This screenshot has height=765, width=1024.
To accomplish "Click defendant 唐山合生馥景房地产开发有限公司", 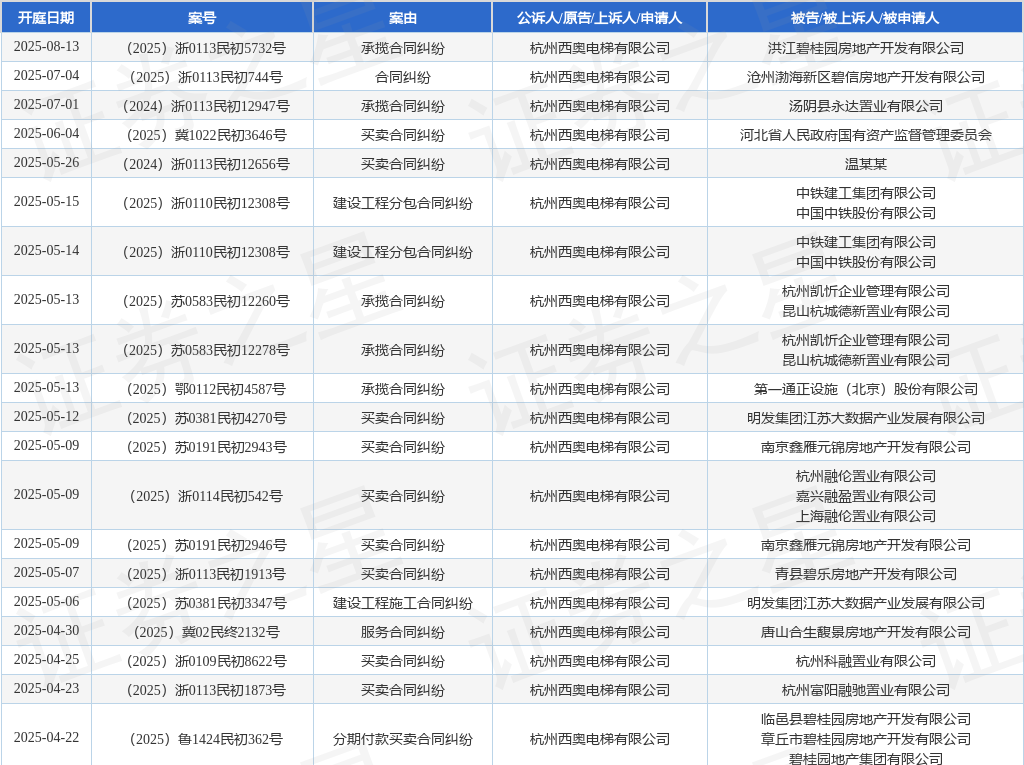I will (x=866, y=632).
